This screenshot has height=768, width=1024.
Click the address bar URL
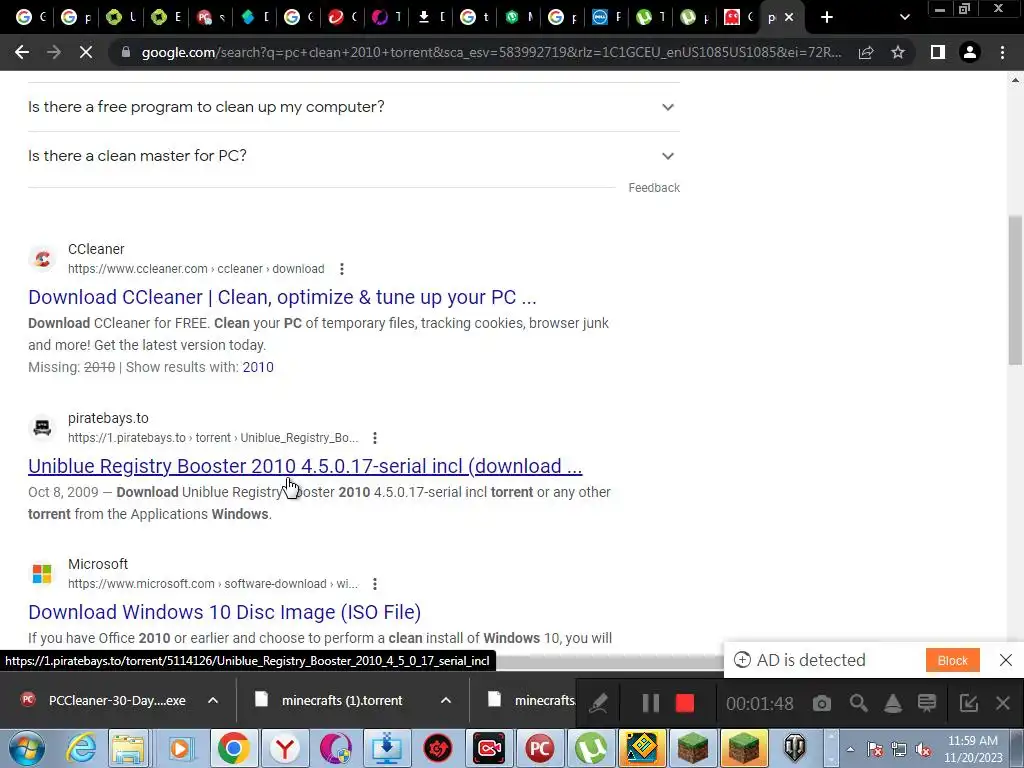[x=491, y=52]
